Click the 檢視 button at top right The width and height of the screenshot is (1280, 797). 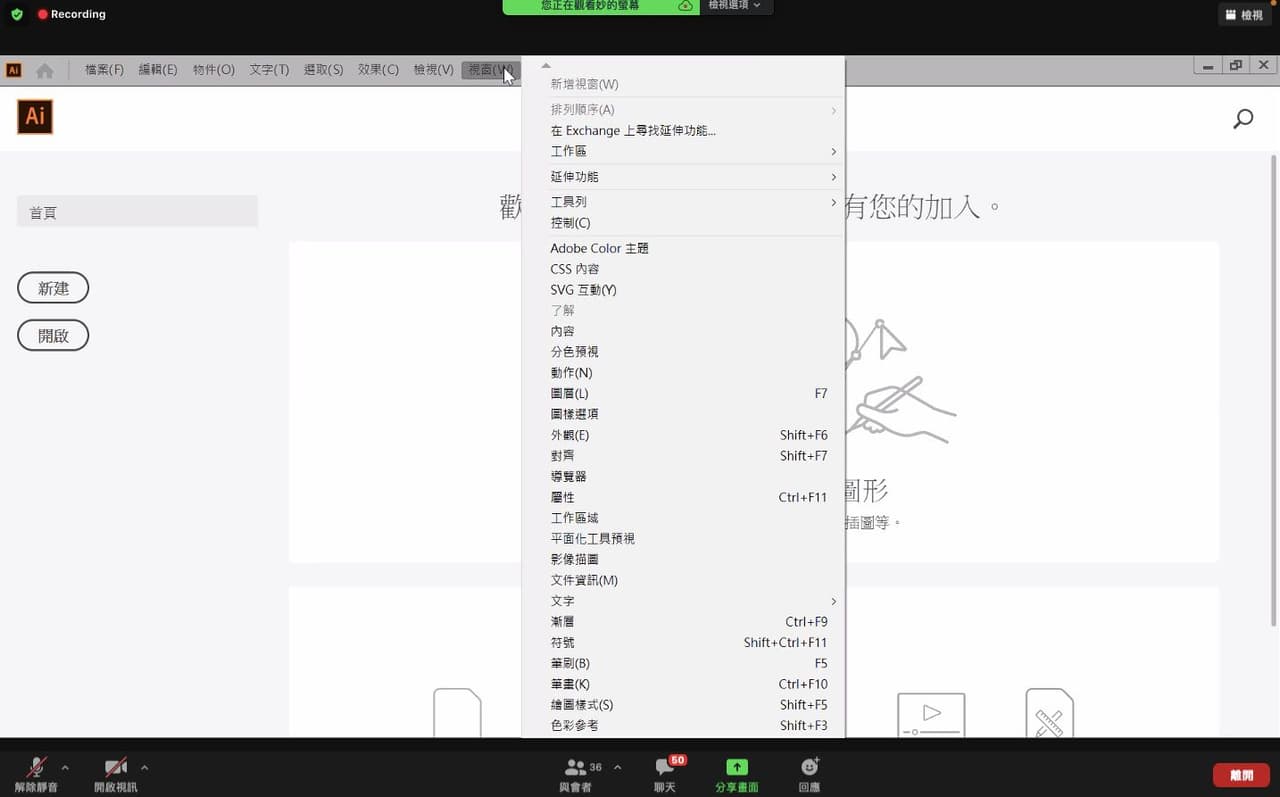tap(1244, 15)
